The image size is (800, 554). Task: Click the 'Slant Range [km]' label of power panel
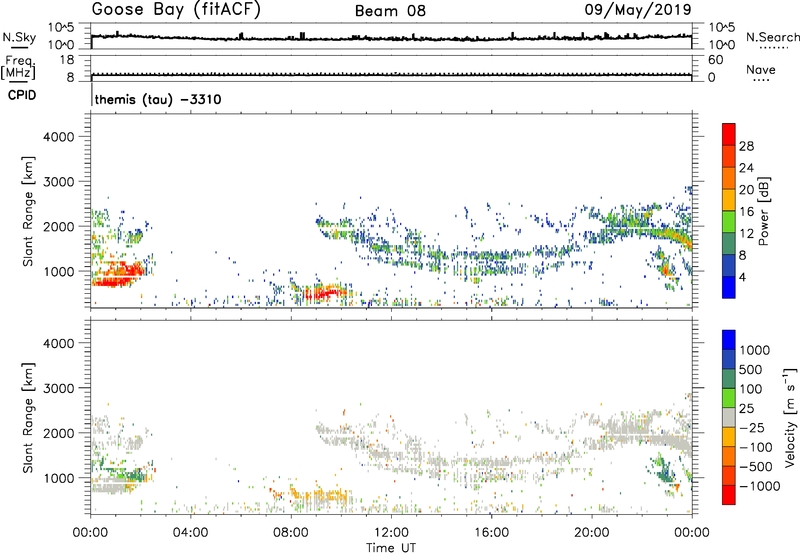(x=28, y=211)
